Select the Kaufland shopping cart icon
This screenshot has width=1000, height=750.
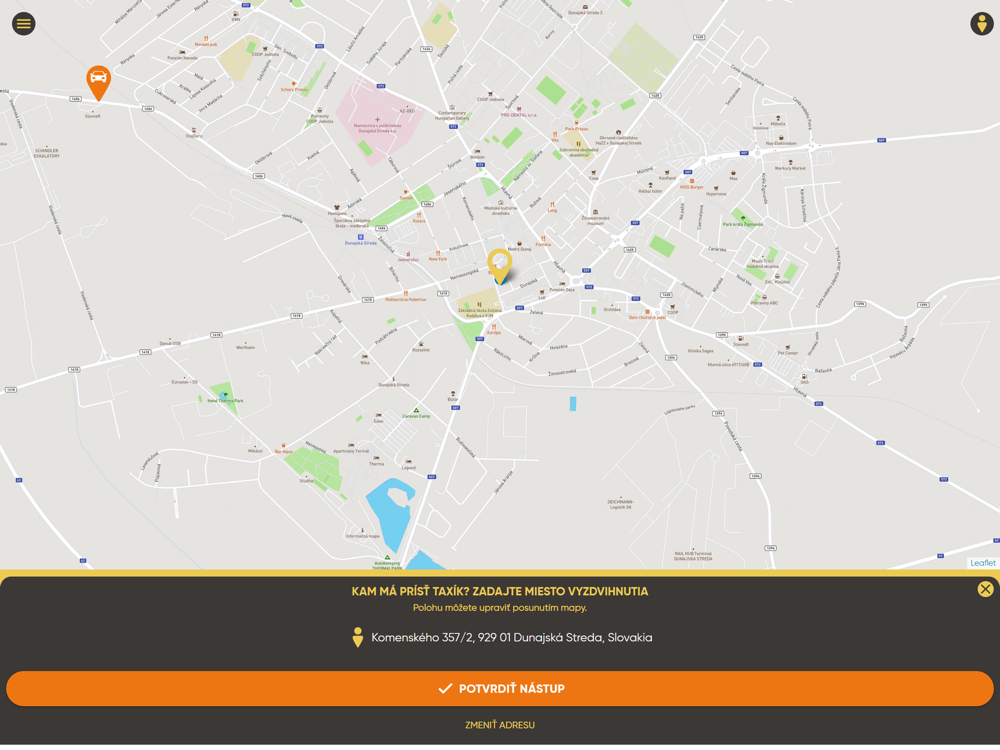pos(667,172)
